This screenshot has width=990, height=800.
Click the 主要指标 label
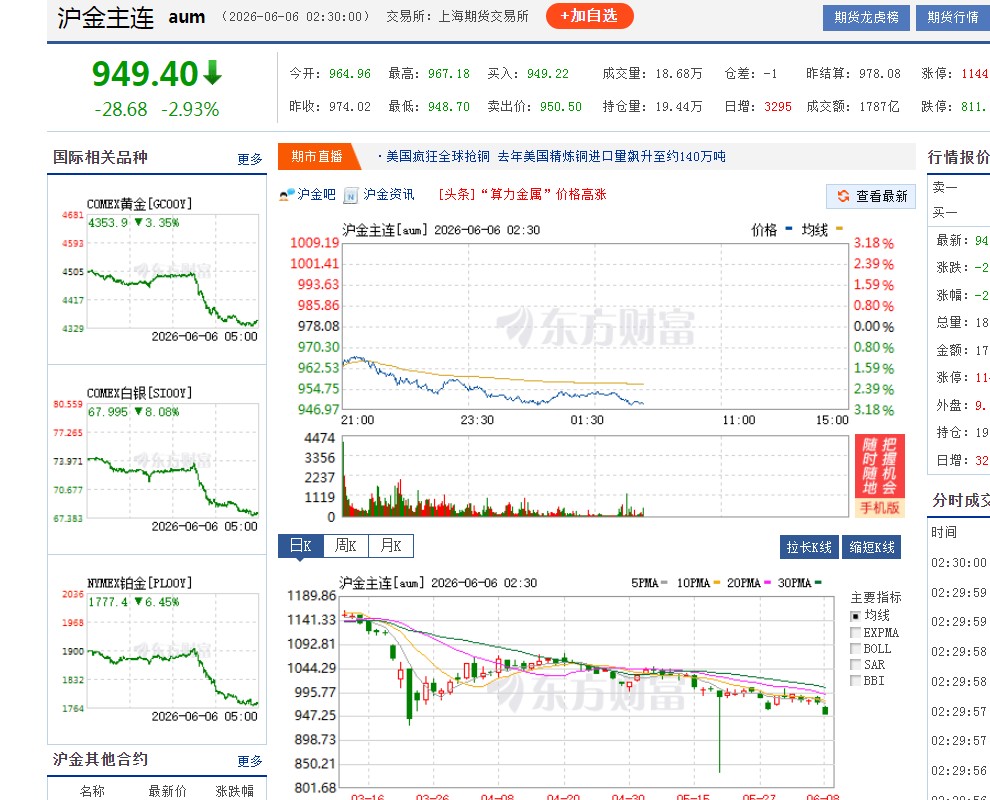(x=876, y=597)
